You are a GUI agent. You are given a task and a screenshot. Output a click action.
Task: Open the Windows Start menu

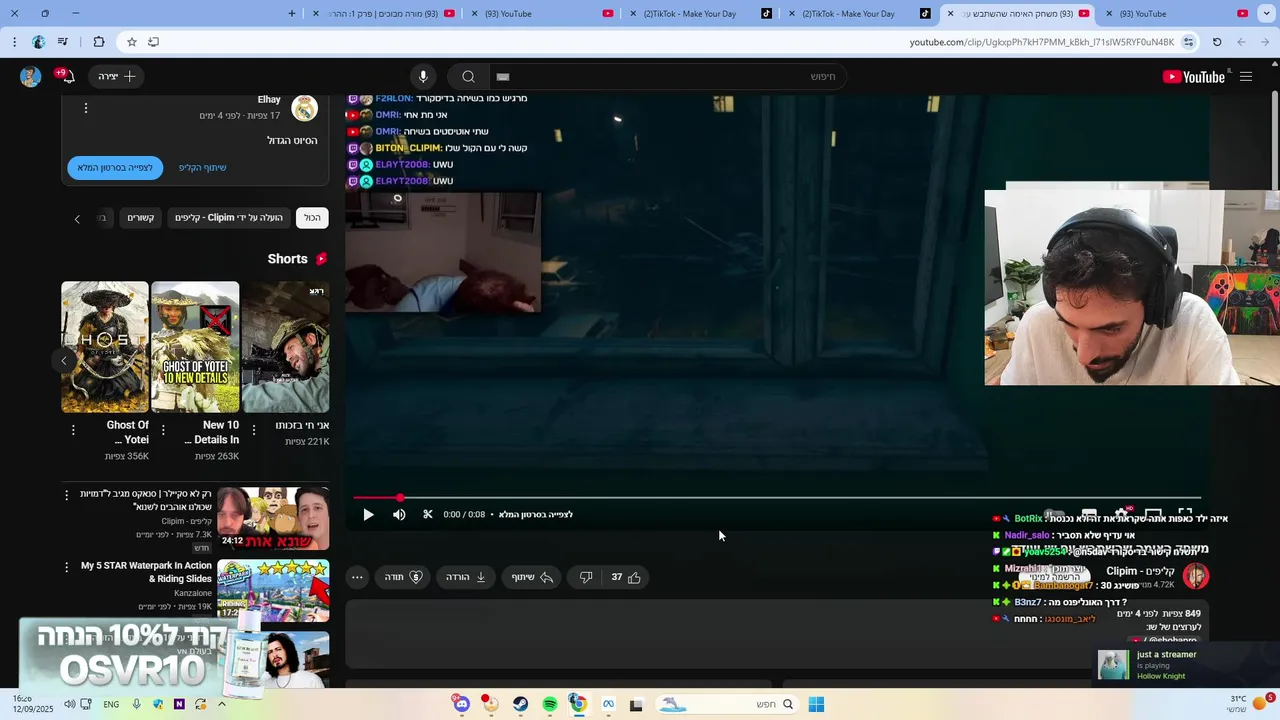coord(816,704)
